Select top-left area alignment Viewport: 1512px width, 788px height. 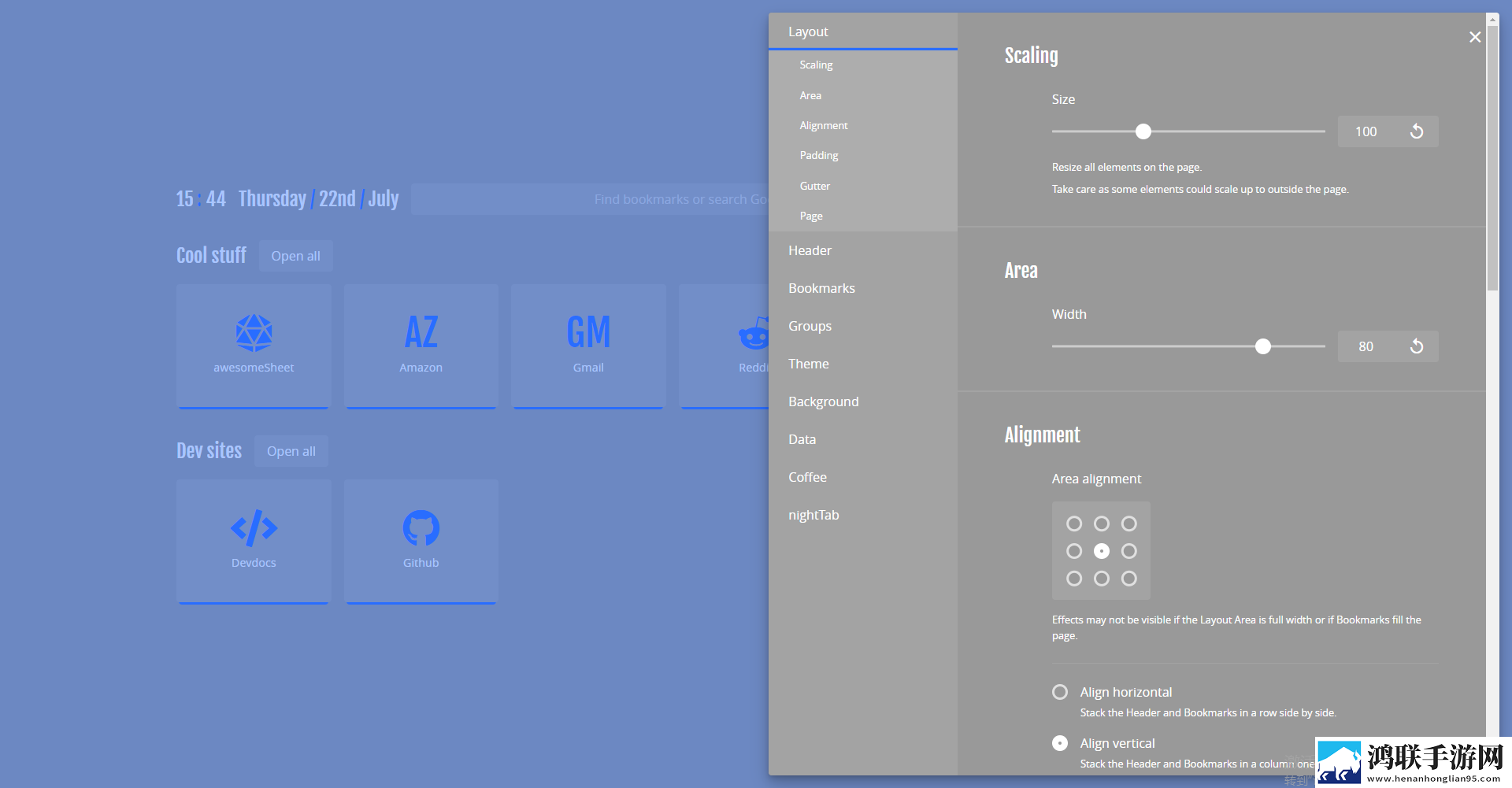pyautogui.click(x=1074, y=523)
